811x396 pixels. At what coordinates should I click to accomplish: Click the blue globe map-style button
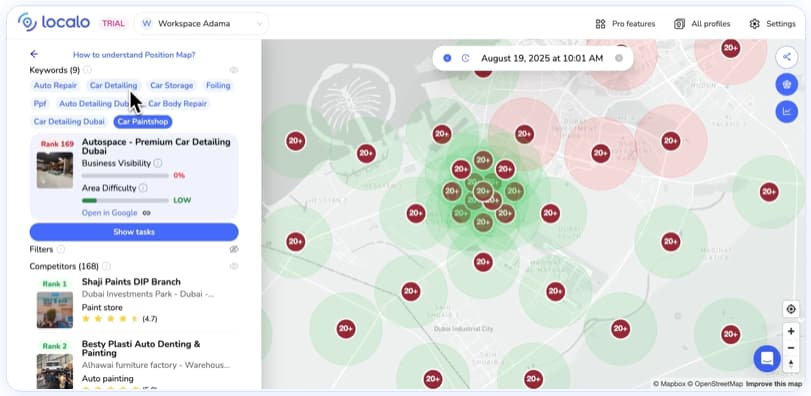787,84
